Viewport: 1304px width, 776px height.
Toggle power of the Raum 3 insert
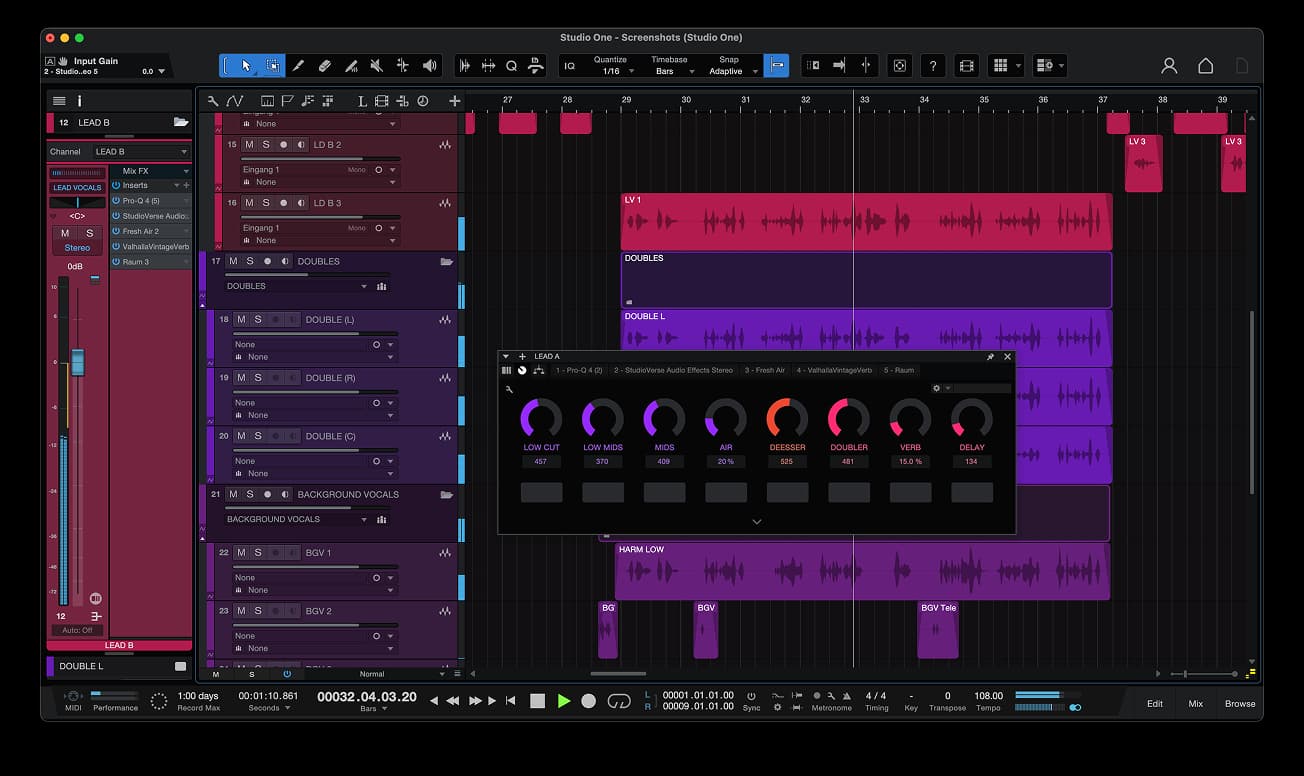[x=116, y=262]
